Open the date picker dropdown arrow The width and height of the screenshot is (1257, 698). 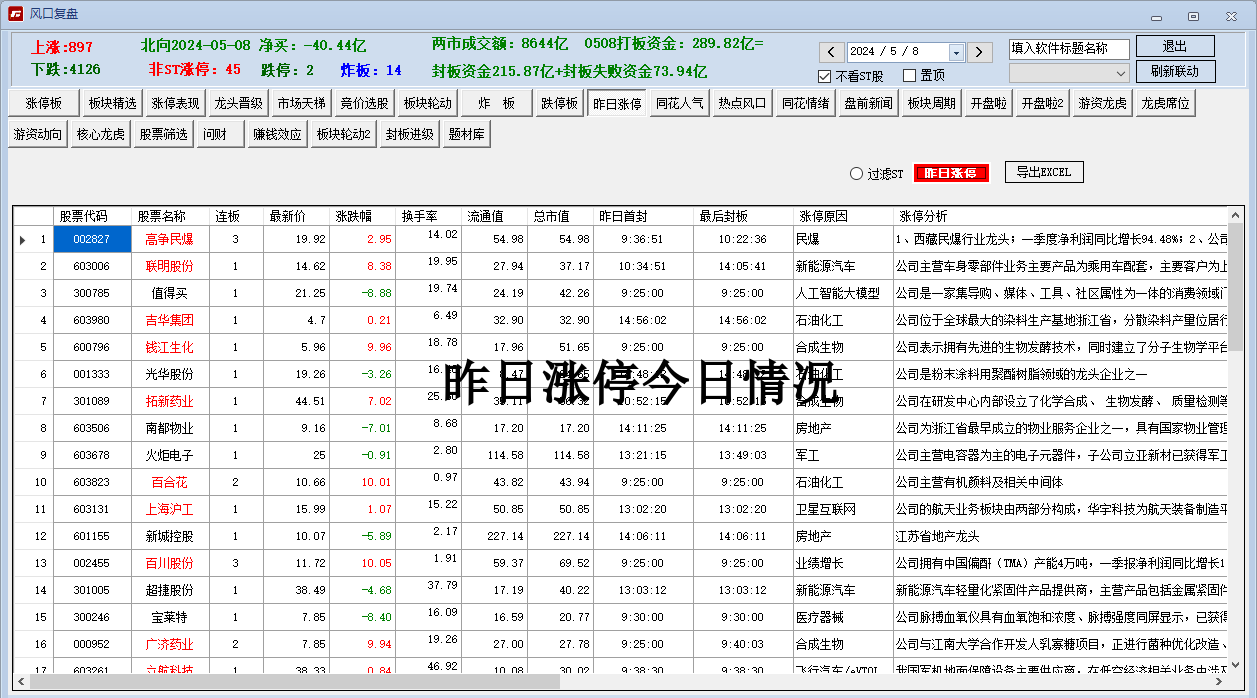click(x=956, y=52)
